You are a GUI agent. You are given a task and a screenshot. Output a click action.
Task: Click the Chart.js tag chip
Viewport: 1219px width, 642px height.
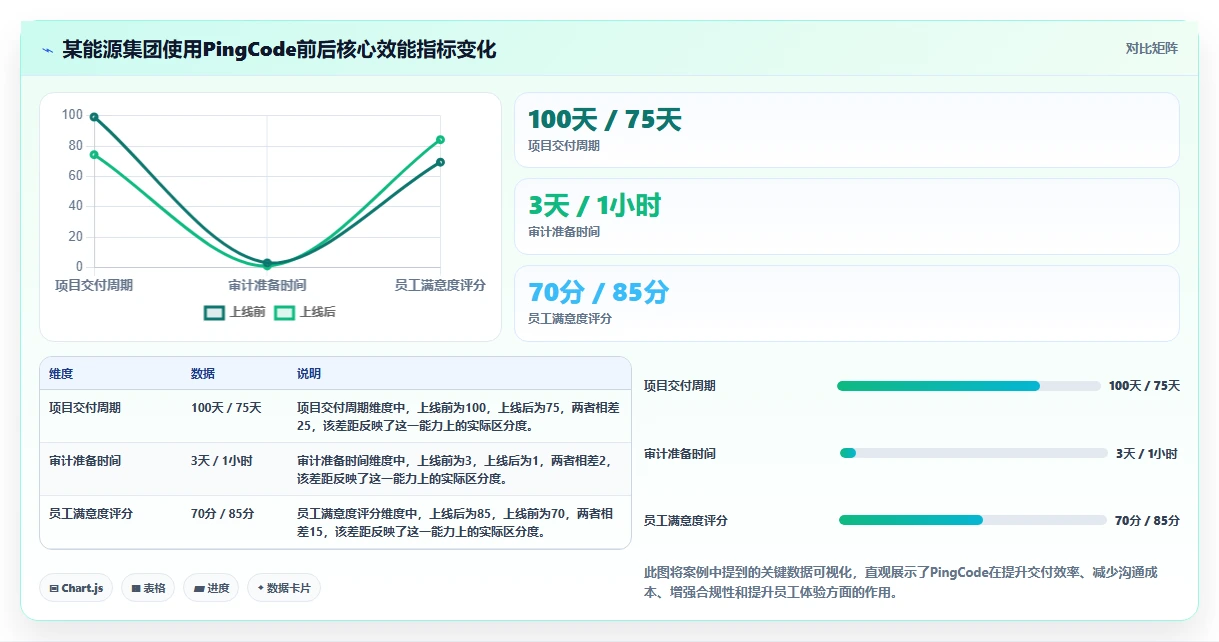(77, 588)
